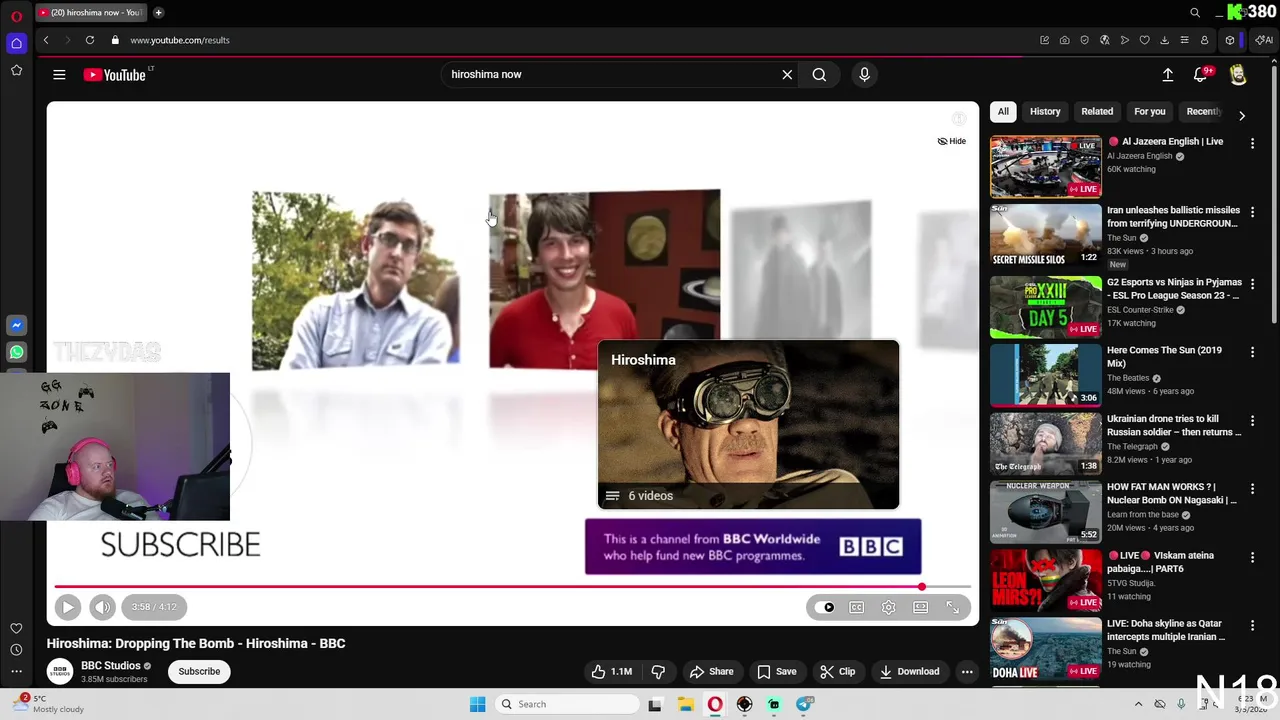The image size is (1280, 720).
Task: Share the video
Action: coord(712,672)
